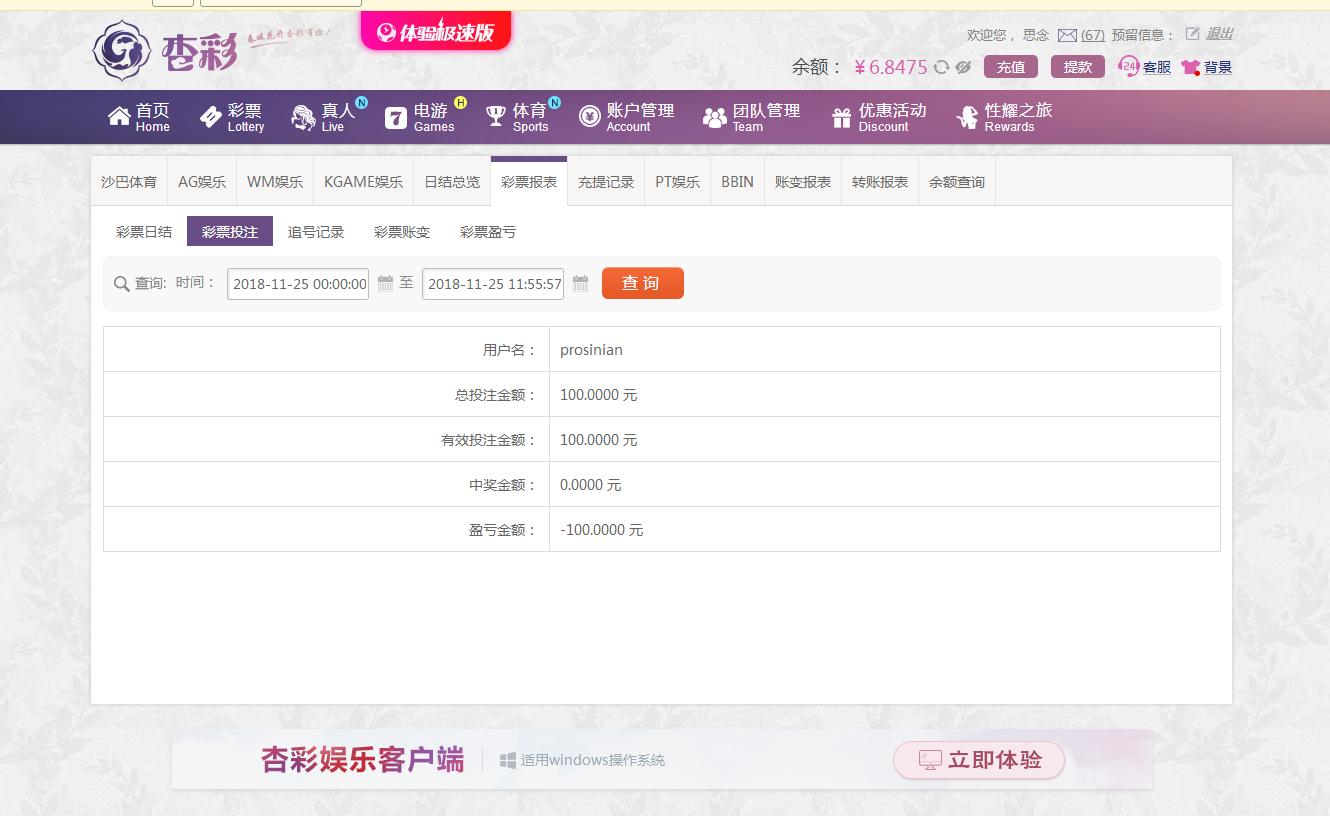
Task: Open the 团队管理 Team menu
Action: [x=751, y=117]
